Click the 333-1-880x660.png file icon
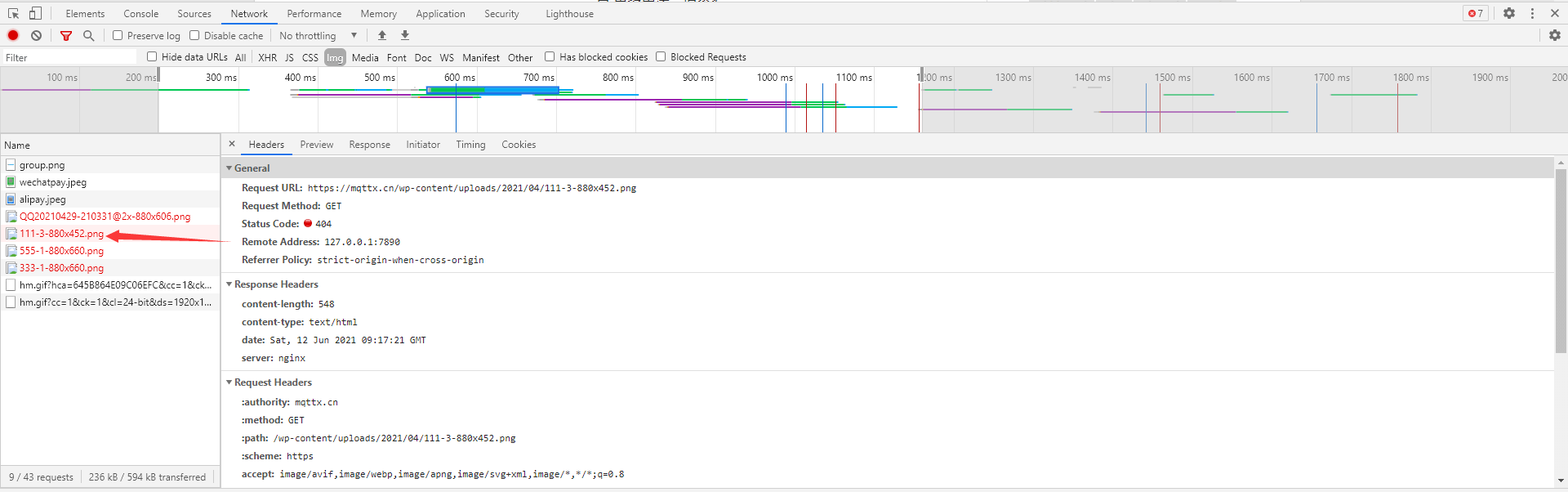Viewport: 1568px width, 492px height. 11,268
